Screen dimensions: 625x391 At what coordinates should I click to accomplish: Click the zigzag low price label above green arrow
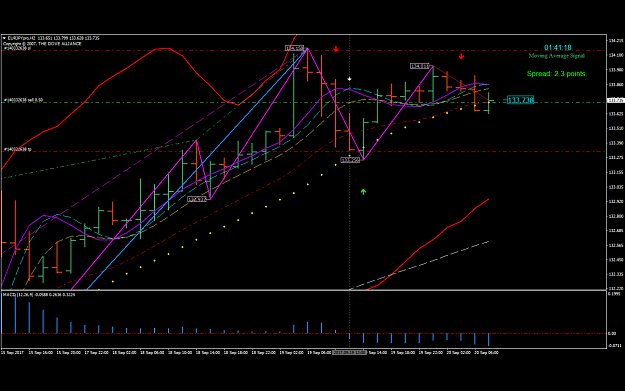pyautogui.click(x=350, y=160)
